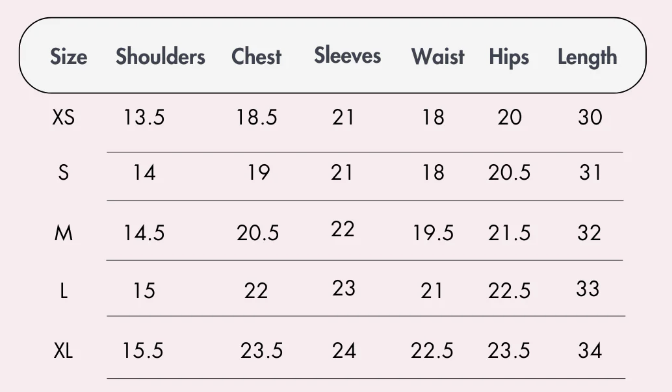Image resolution: width=672 pixels, height=392 pixels.
Task: Click the XL waist value 22.5
Action: point(432,351)
